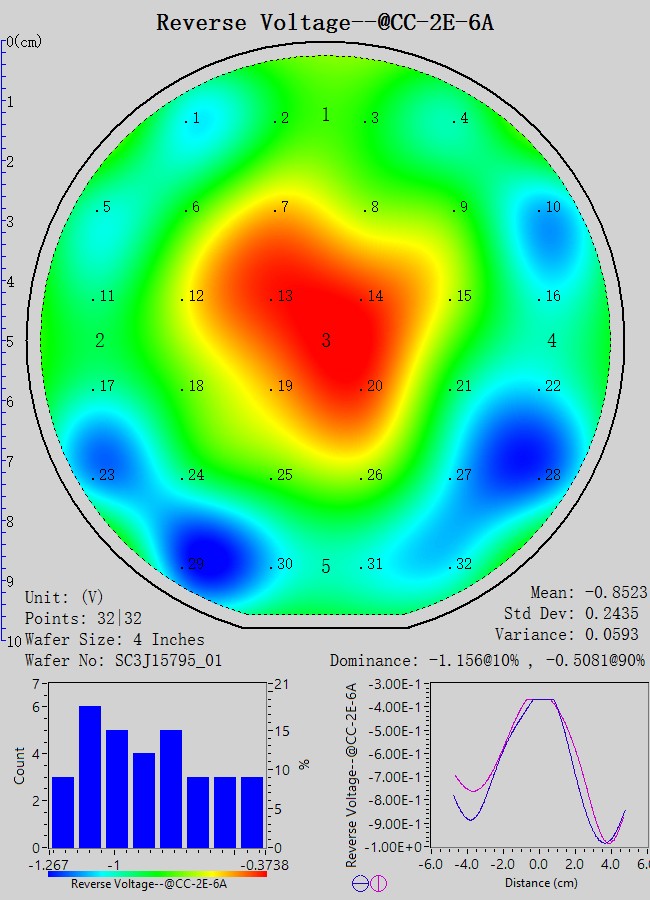
Task: Select measurement point 20 in red zone
Action: click(371, 387)
